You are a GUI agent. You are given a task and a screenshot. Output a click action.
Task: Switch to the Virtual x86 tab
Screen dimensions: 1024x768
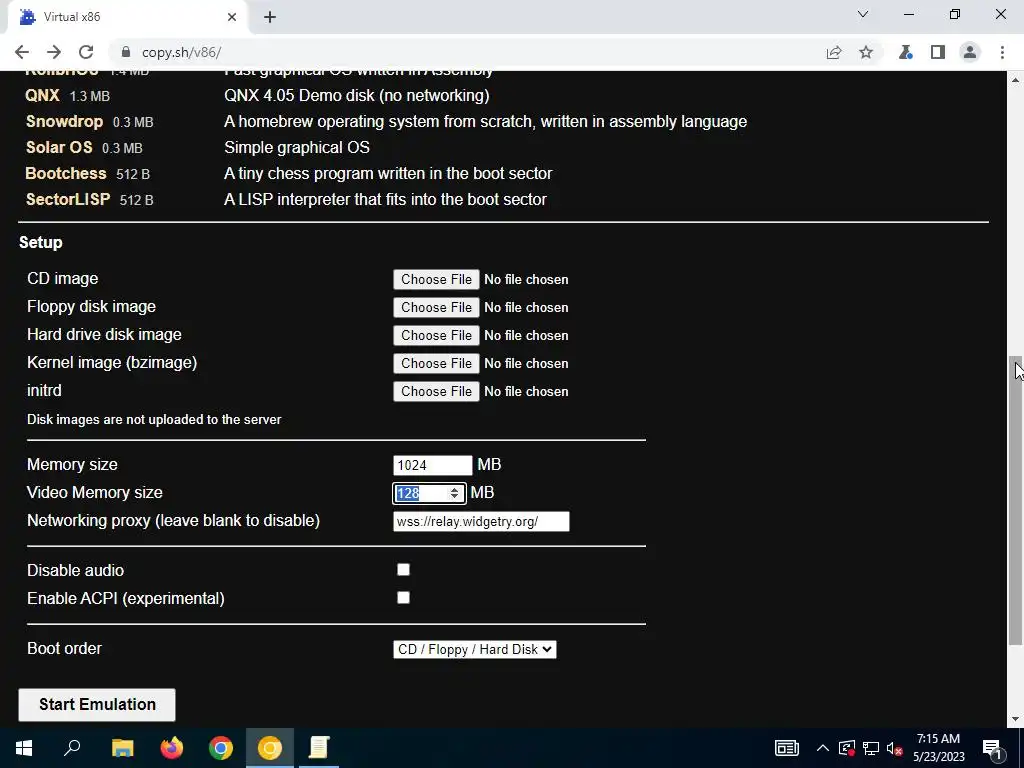point(127,17)
